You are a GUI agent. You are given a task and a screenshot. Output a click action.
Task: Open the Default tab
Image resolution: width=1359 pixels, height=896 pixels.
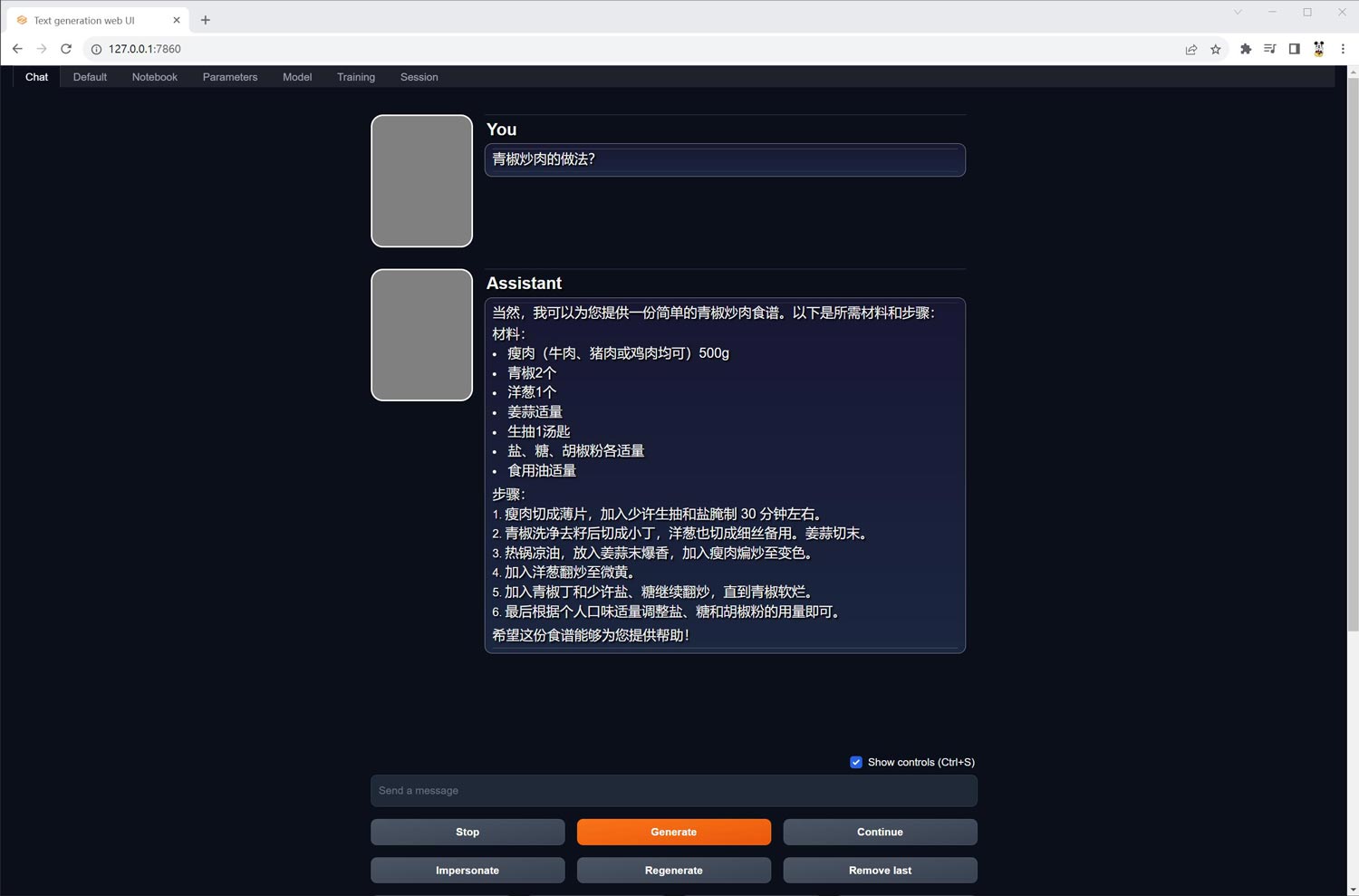90,77
